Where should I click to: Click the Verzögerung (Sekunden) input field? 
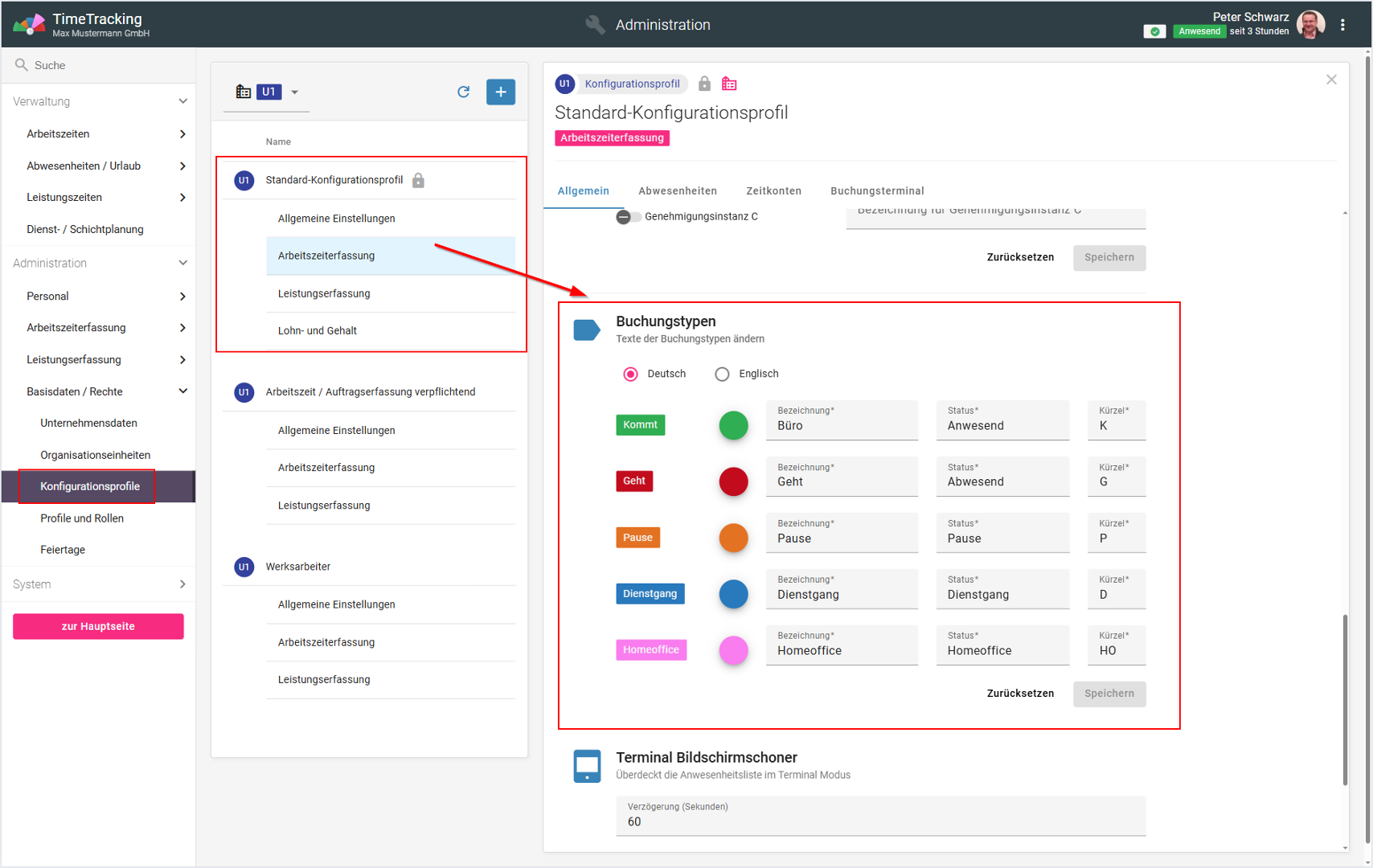(880, 821)
